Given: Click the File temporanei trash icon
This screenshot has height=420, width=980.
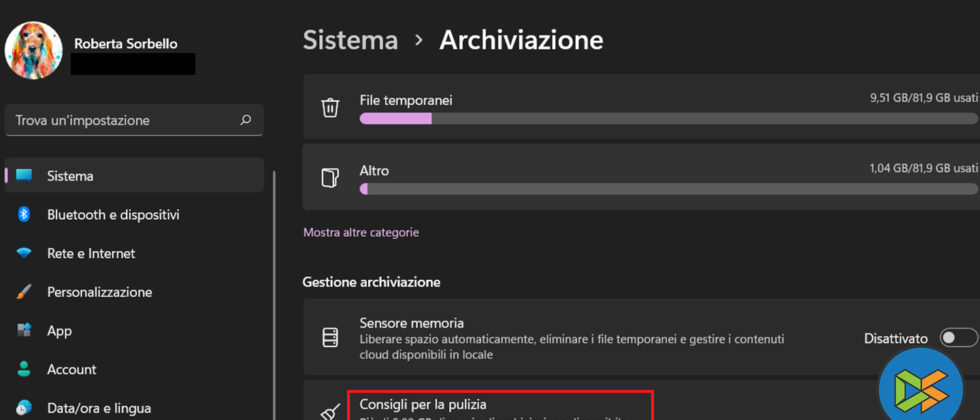Looking at the screenshot, I should pyautogui.click(x=330, y=108).
